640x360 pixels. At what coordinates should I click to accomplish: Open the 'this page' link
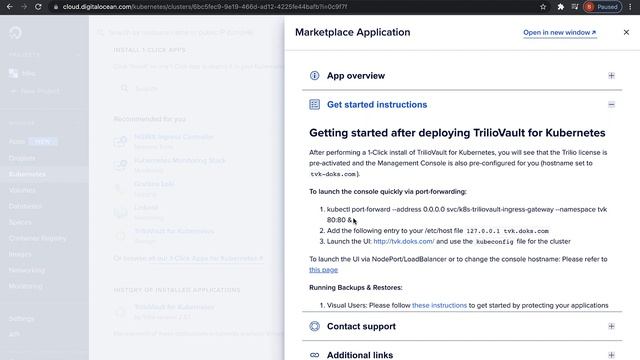(x=323, y=270)
